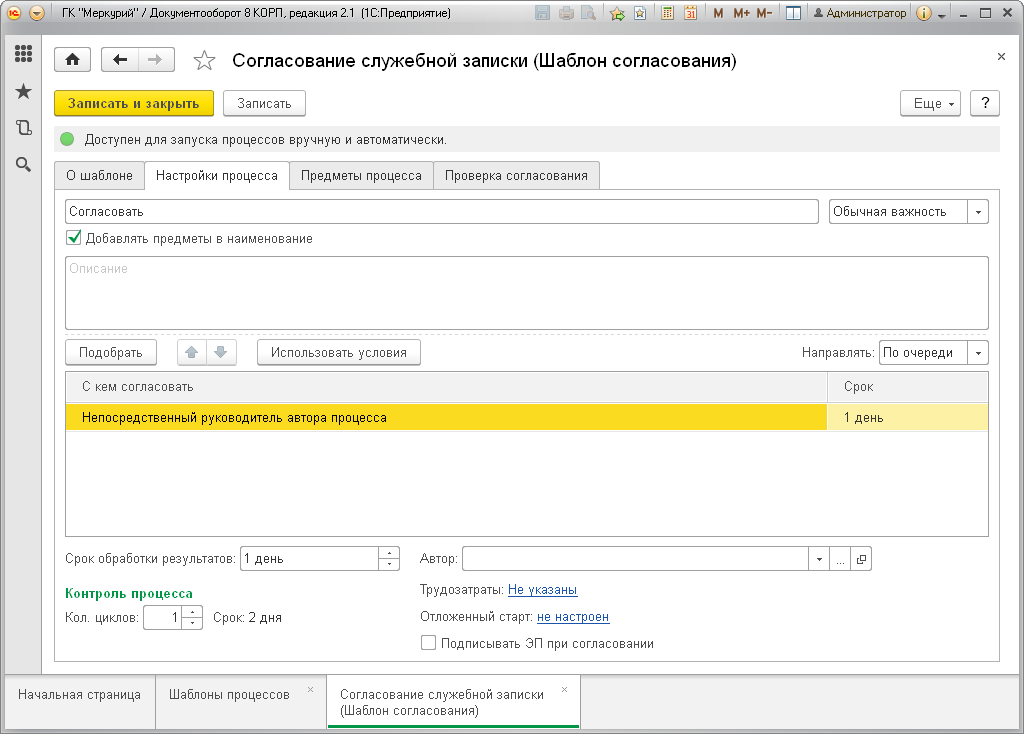
Task: Open the sections menu grid icon
Action: pyautogui.click(x=24, y=54)
